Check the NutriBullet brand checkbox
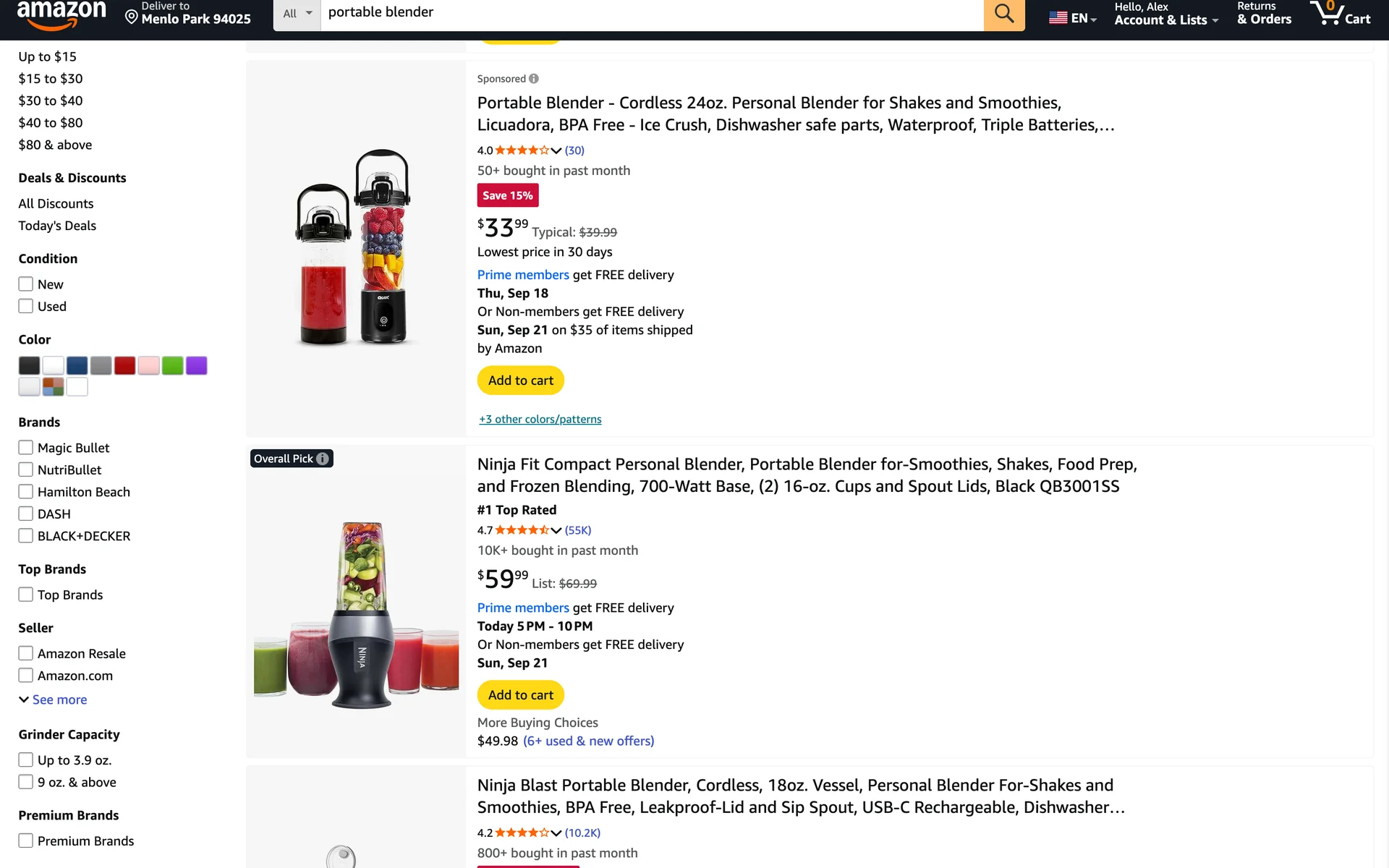1389x868 pixels. [x=26, y=470]
